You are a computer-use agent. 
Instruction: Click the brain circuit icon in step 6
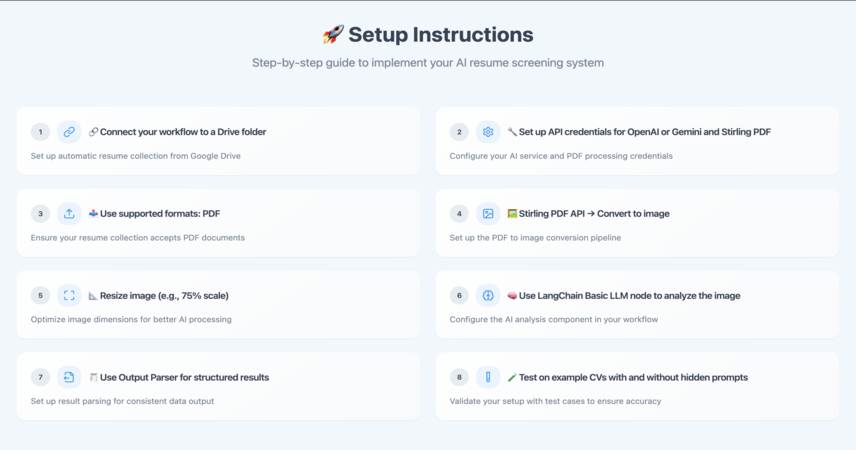click(x=488, y=295)
